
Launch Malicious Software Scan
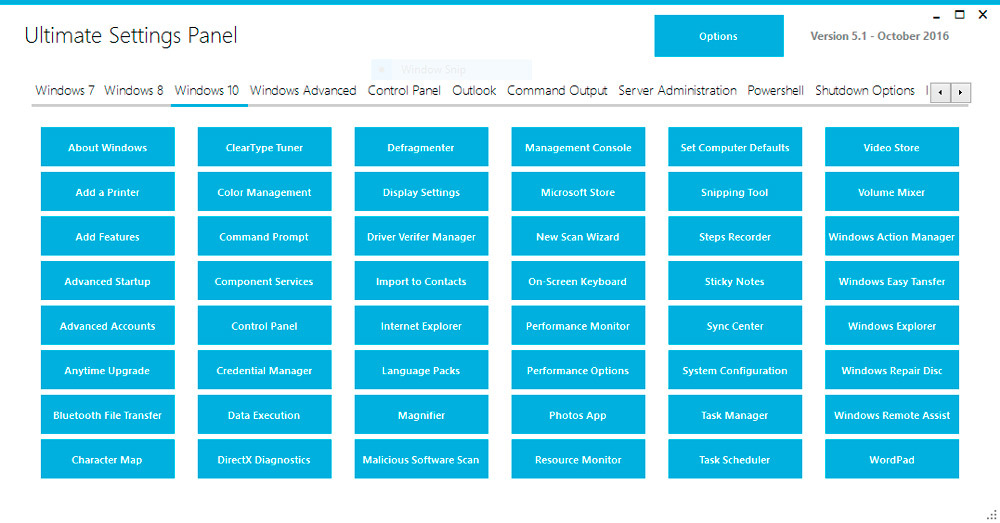click(421, 460)
